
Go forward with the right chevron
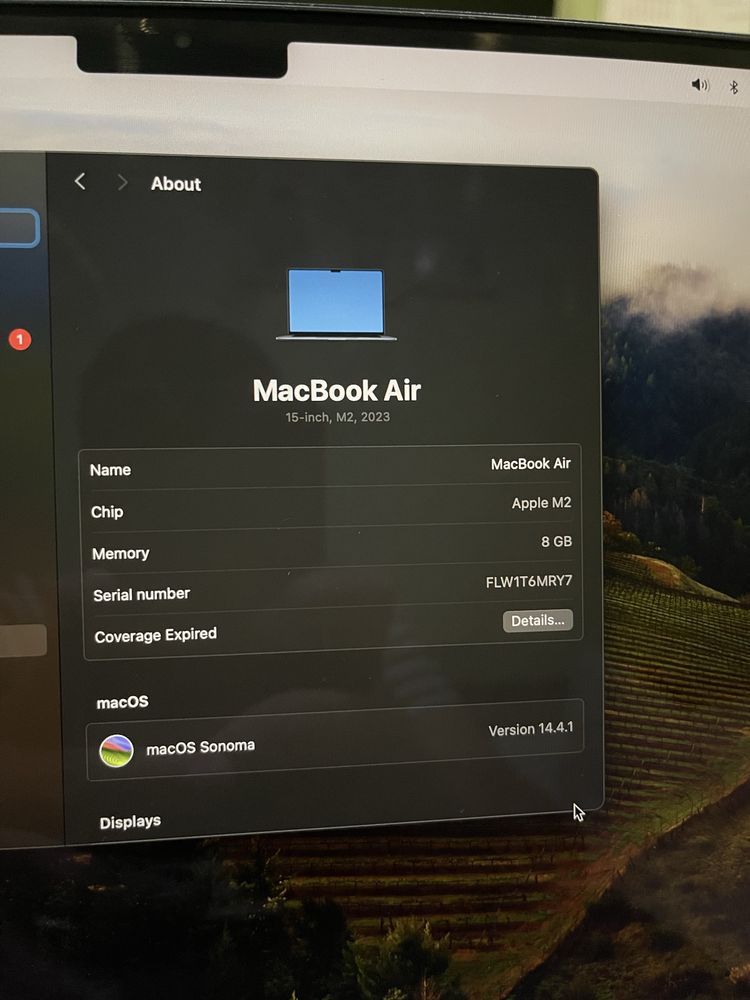[x=122, y=183]
